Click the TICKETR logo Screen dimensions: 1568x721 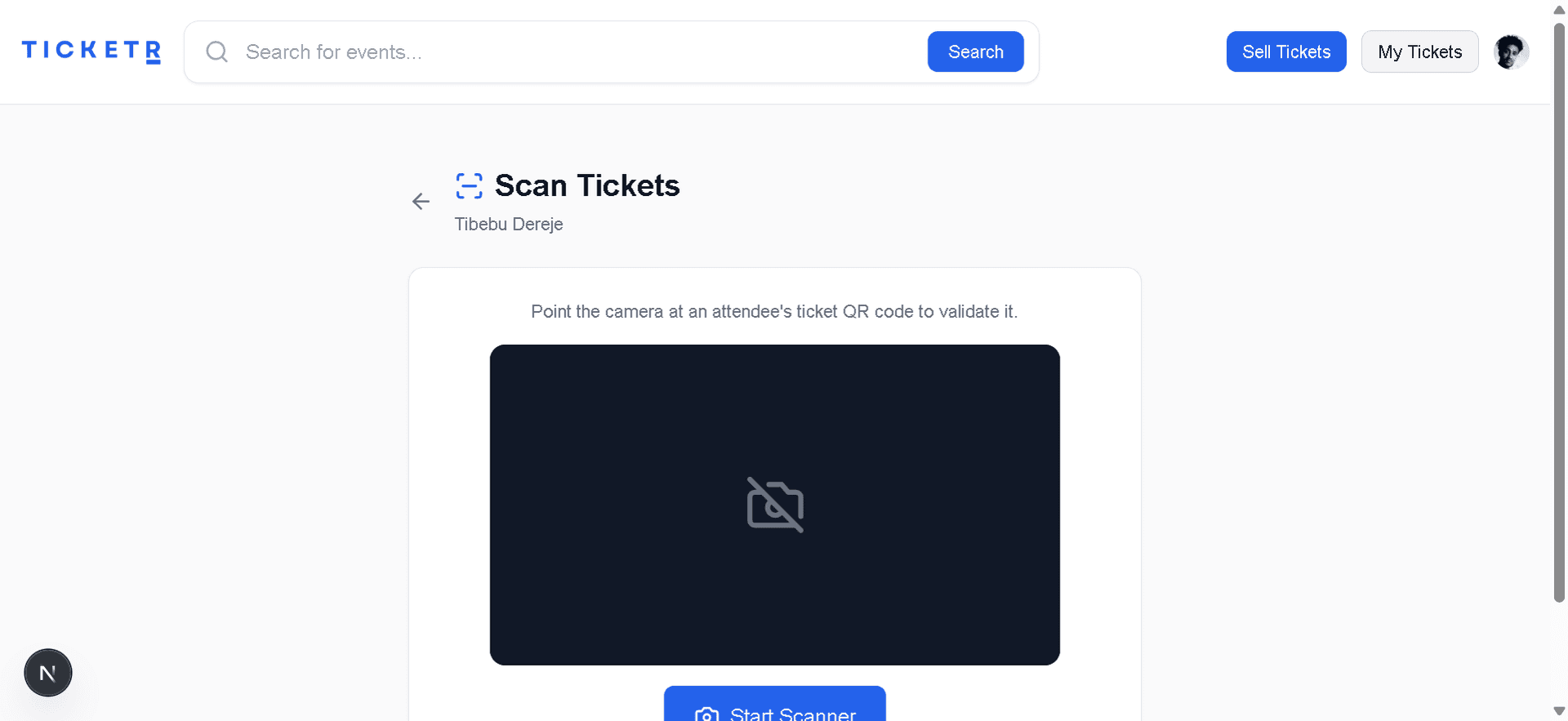[90, 51]
